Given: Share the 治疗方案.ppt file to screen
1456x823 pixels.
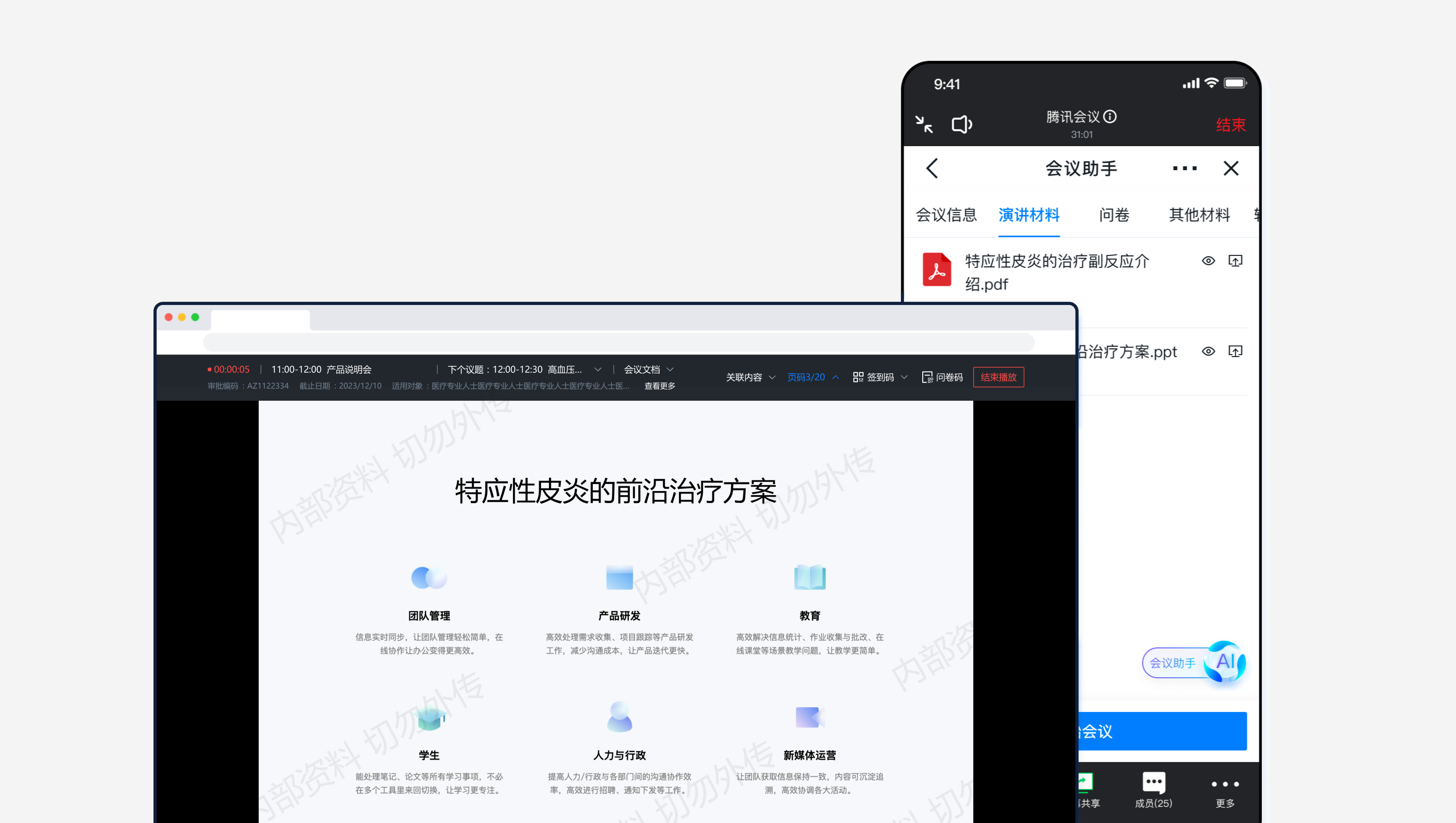Looking at the screenshot, I should tap(1235, 351).
